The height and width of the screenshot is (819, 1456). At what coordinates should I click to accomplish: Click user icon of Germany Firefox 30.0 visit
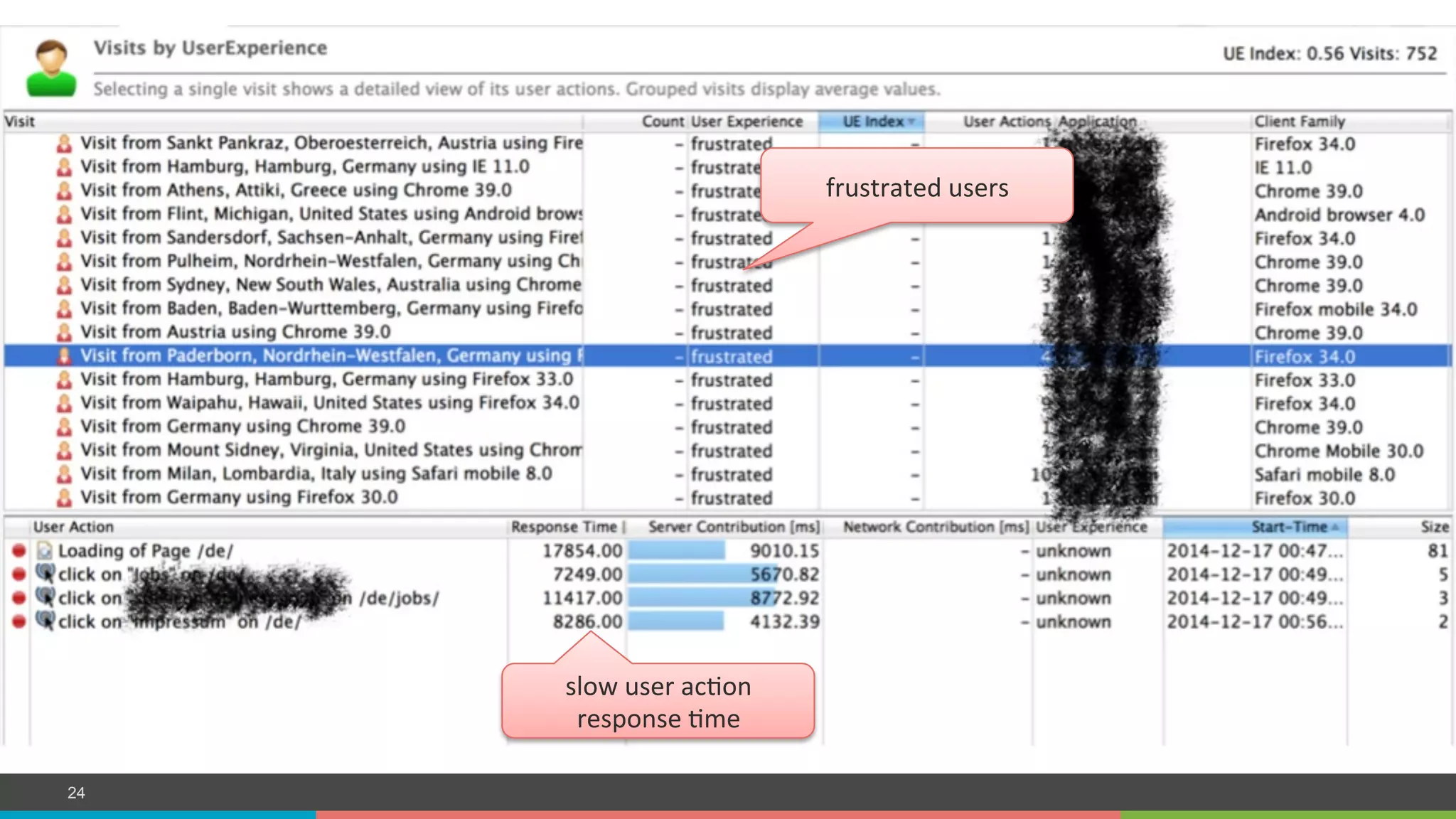[x=64, y=498]
